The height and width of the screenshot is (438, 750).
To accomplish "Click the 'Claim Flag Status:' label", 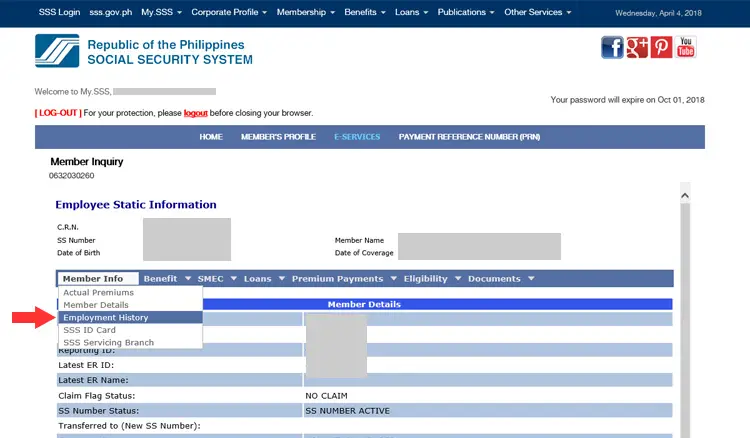I will (x=97, y=395).
